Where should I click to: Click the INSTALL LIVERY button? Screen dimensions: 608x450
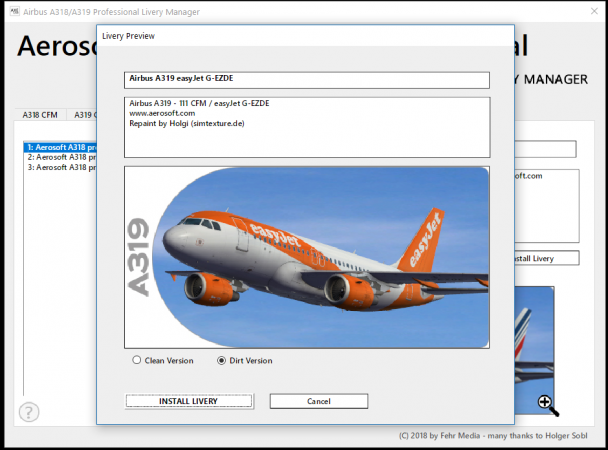[x=189, y=401]
